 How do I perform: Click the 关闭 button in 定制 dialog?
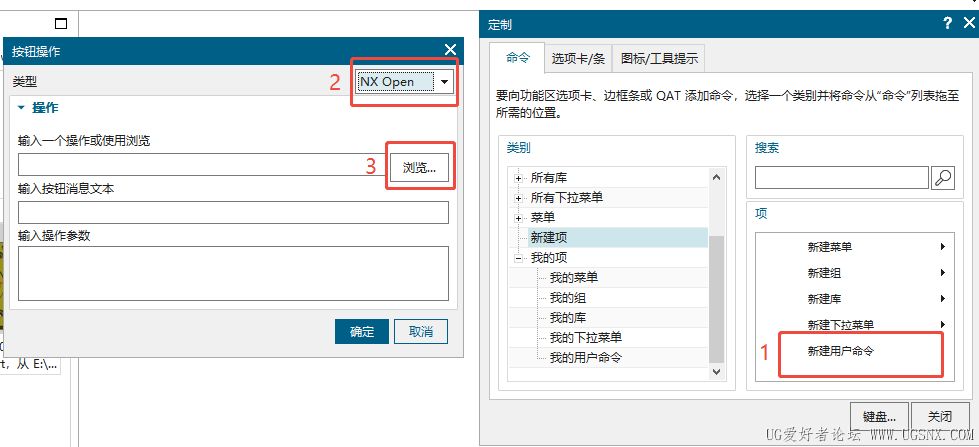tap(940, 416)
